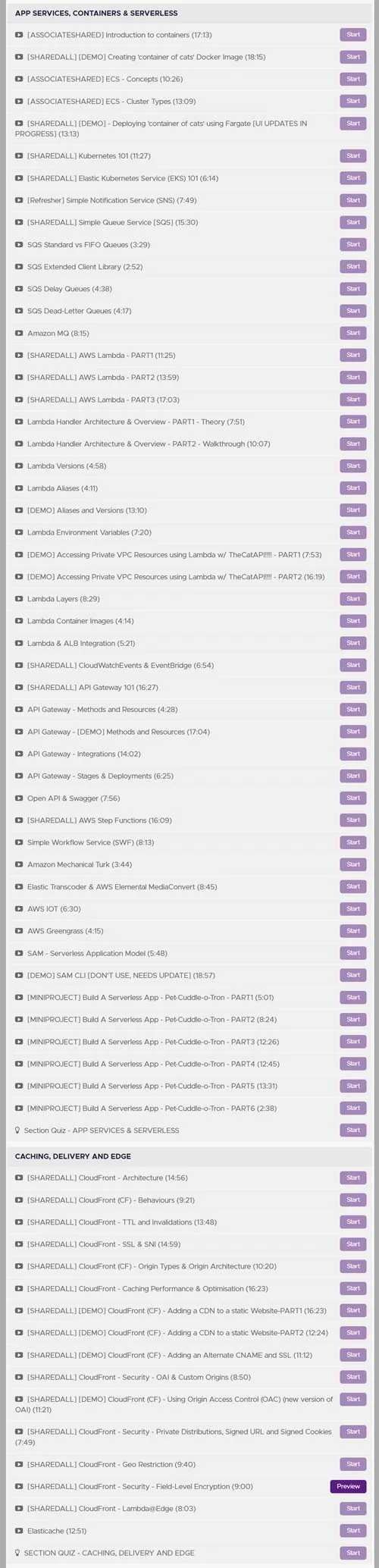This screenshot has height=1568, width=379.
Task: Click lightbulb icon for CACHING, DELIVERY quiz
Action: click(17, 1552)
